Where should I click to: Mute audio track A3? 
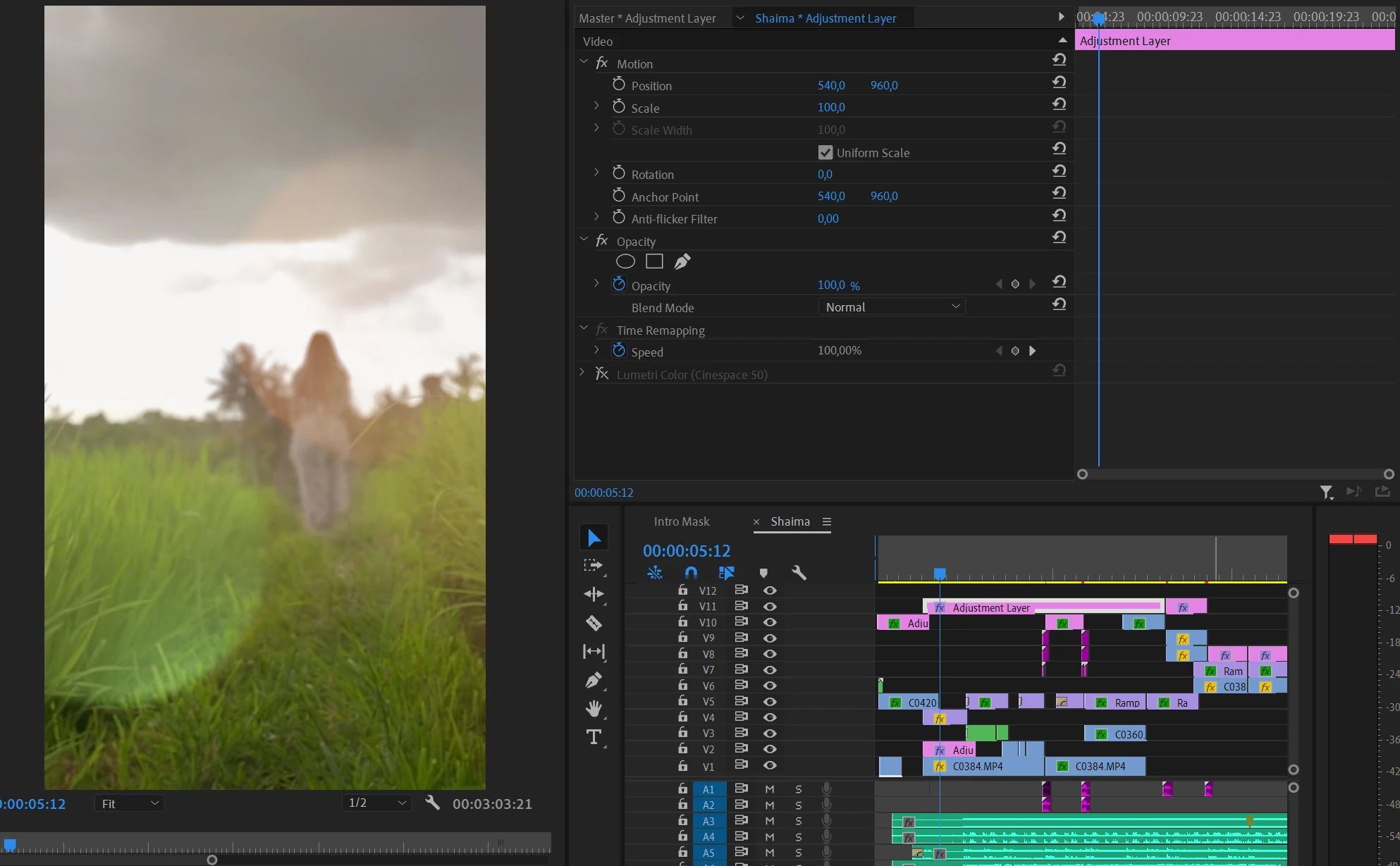770,821
